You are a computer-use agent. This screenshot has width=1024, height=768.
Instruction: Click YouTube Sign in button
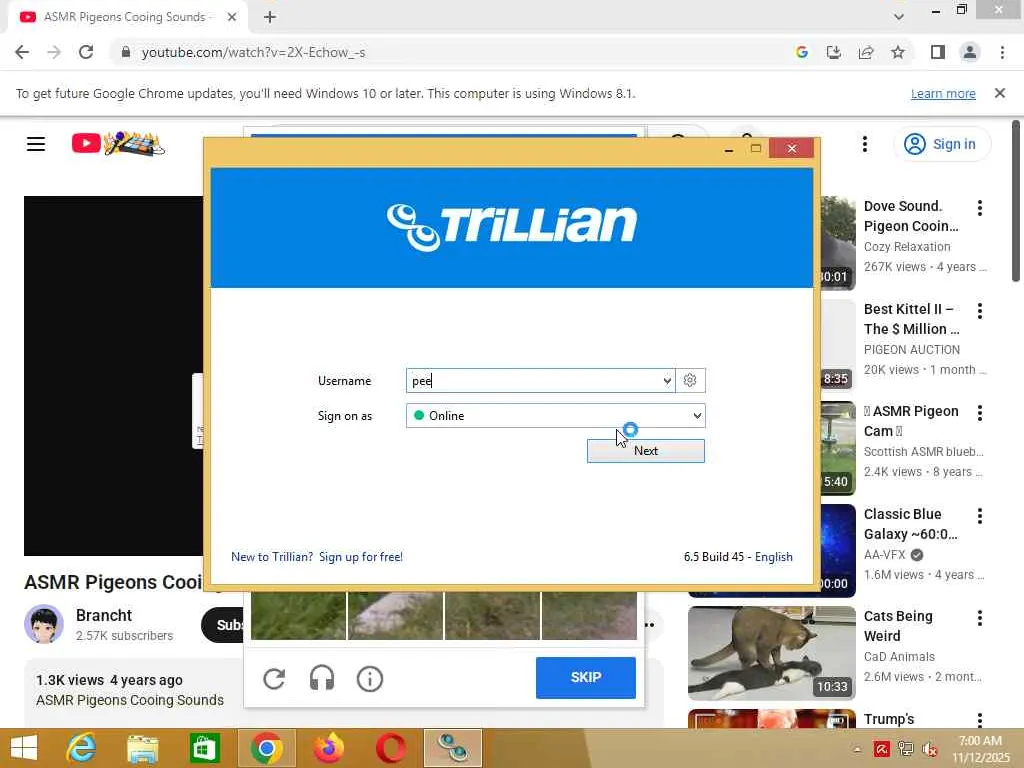(x=940, y=144)
